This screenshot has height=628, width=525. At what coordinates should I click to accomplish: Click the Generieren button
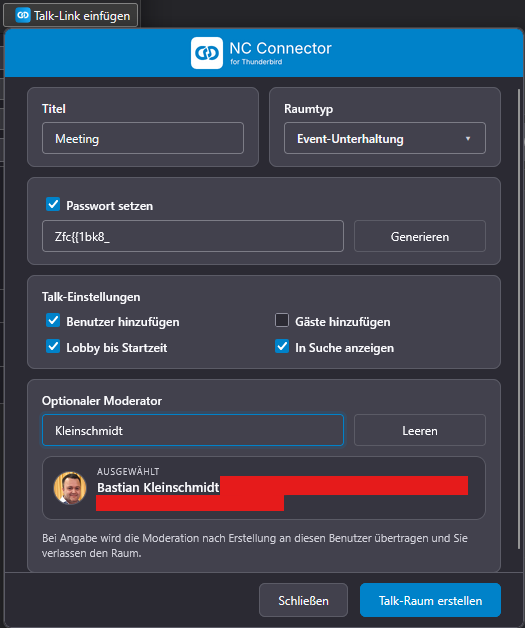420,236
